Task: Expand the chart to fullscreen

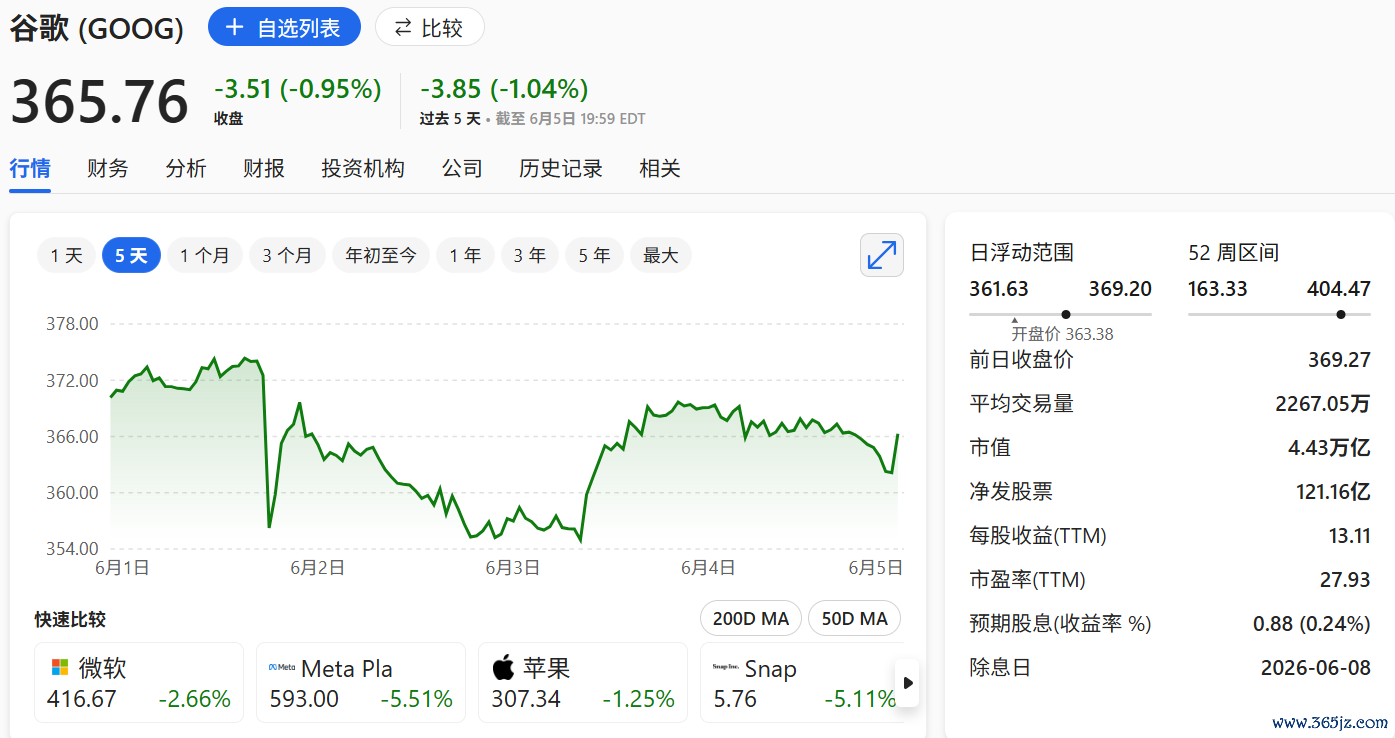Action: pyautogui.click(x=882, y=255)
